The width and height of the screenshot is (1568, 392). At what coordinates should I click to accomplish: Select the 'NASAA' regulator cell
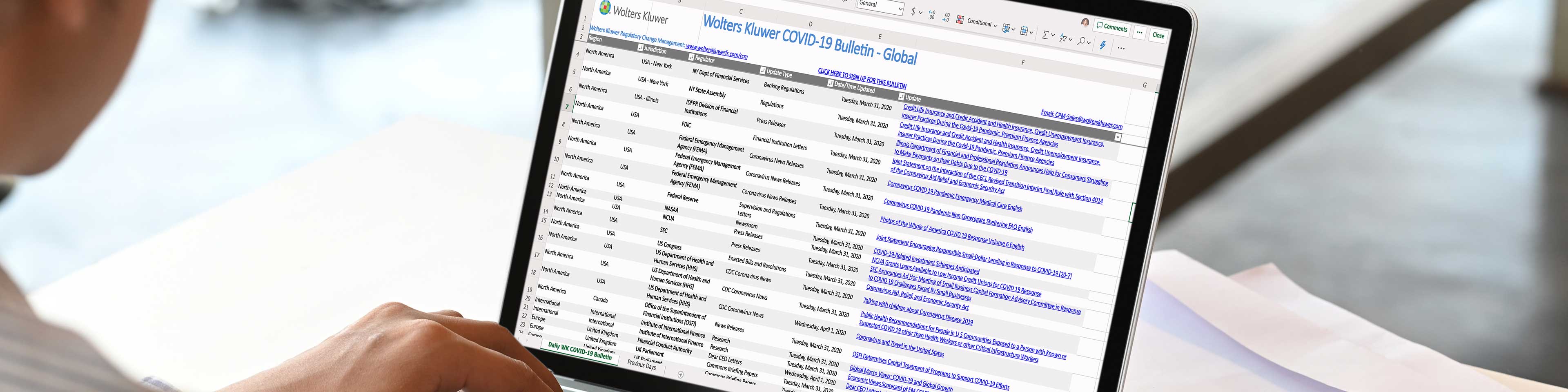tap(671, 209)
